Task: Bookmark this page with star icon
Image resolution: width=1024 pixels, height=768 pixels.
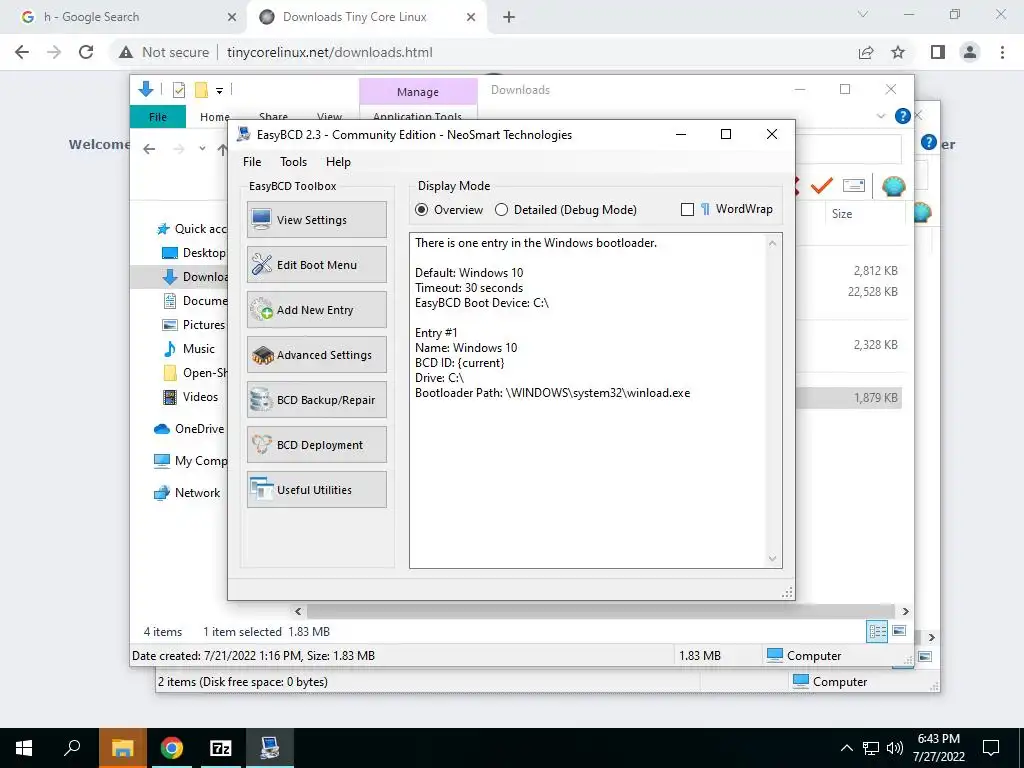Action: pyautogui.click(x=898, y=52)
